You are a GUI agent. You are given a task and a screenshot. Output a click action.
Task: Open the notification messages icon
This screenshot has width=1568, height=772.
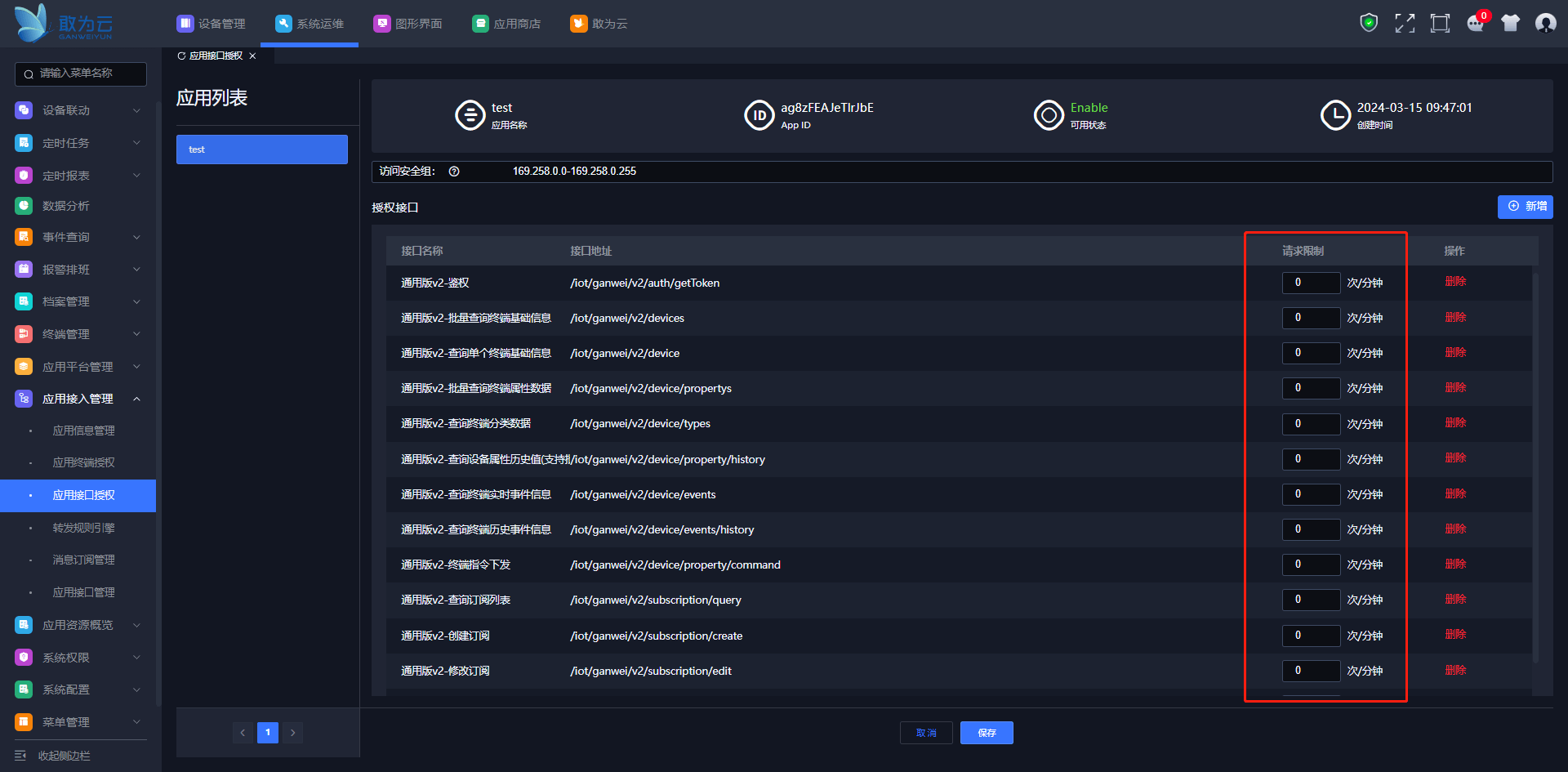tap(1475, 23)
